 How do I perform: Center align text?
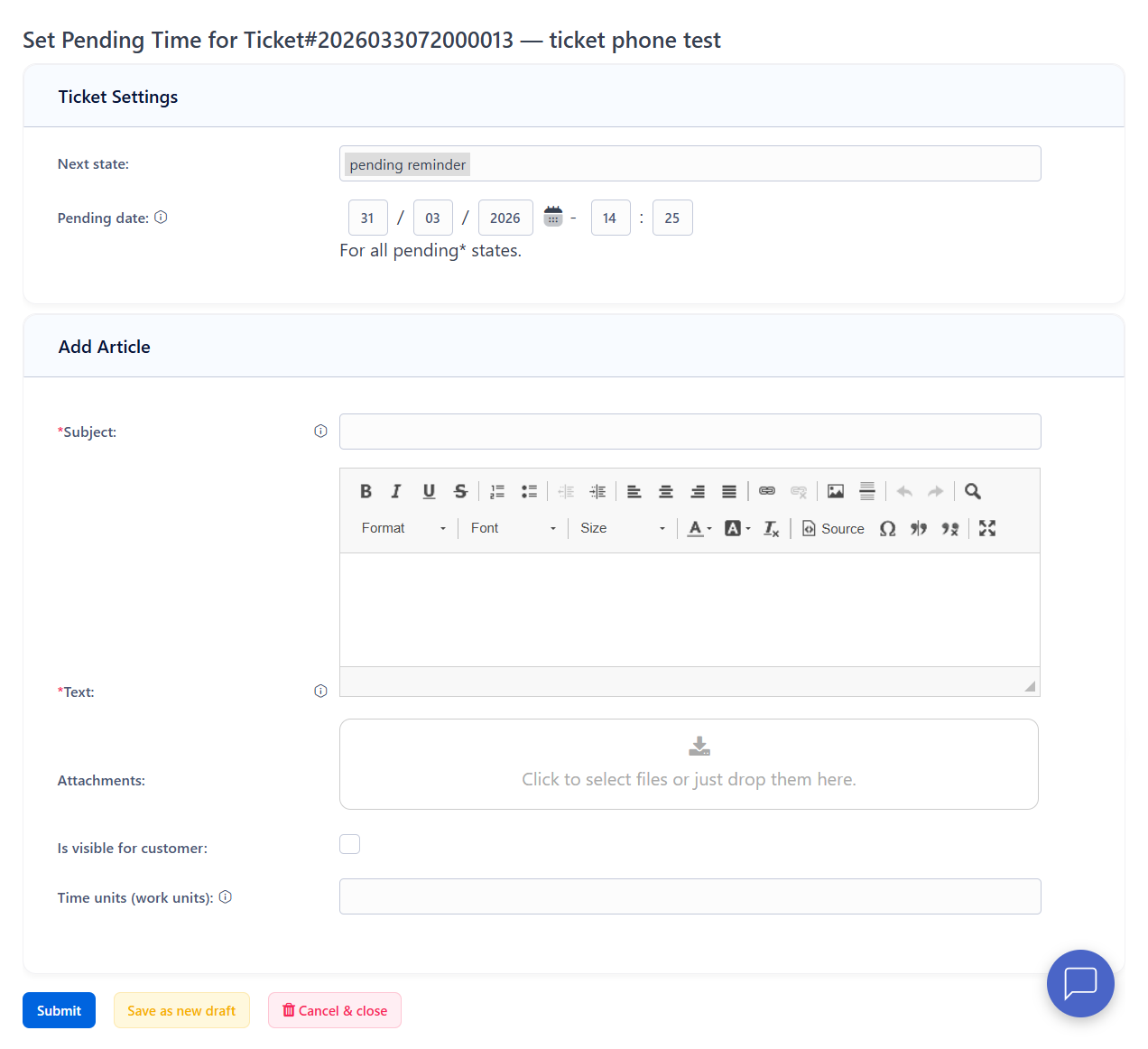(666, 491)
